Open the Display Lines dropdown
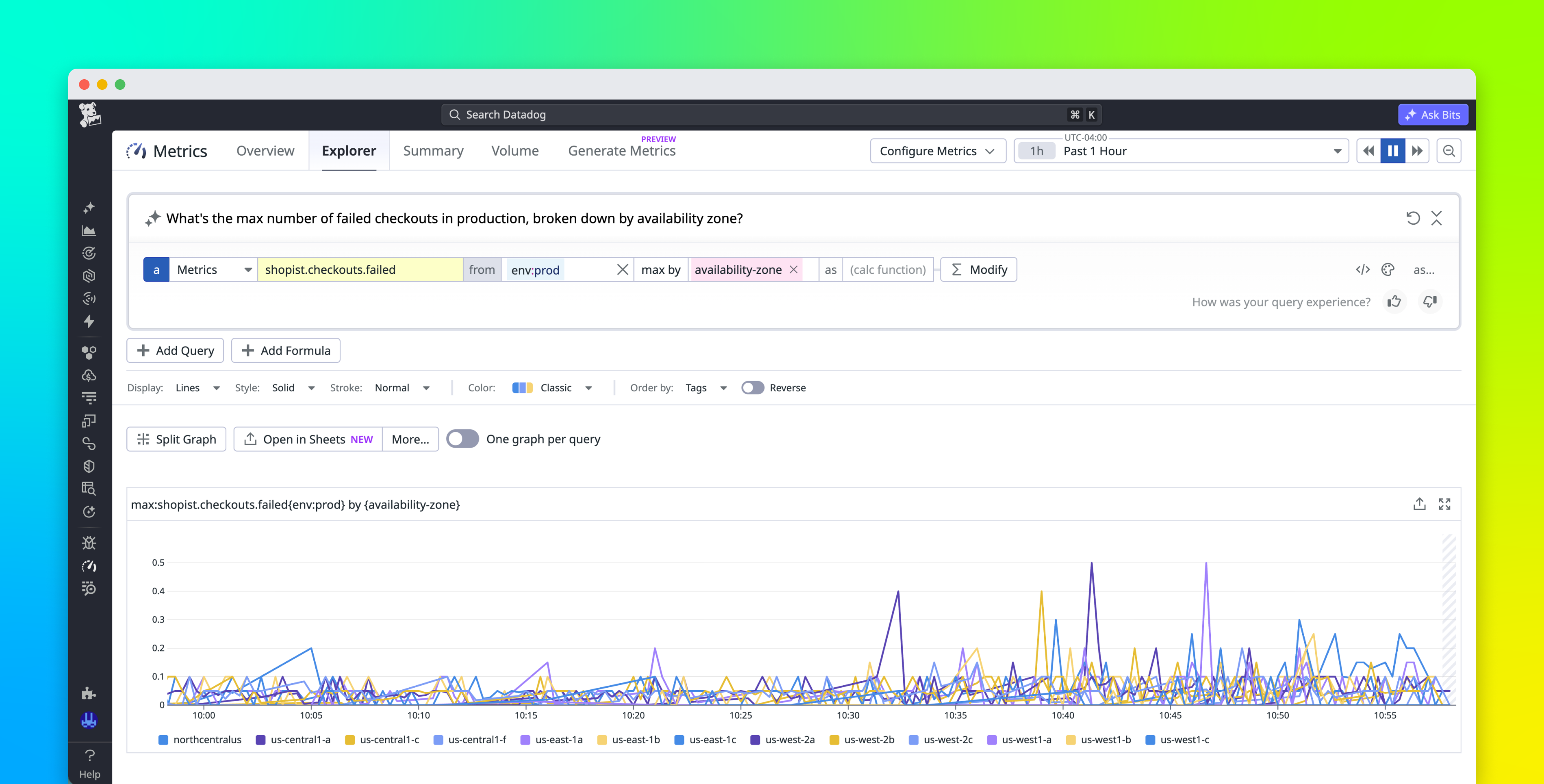 click(x=198, y=388)
